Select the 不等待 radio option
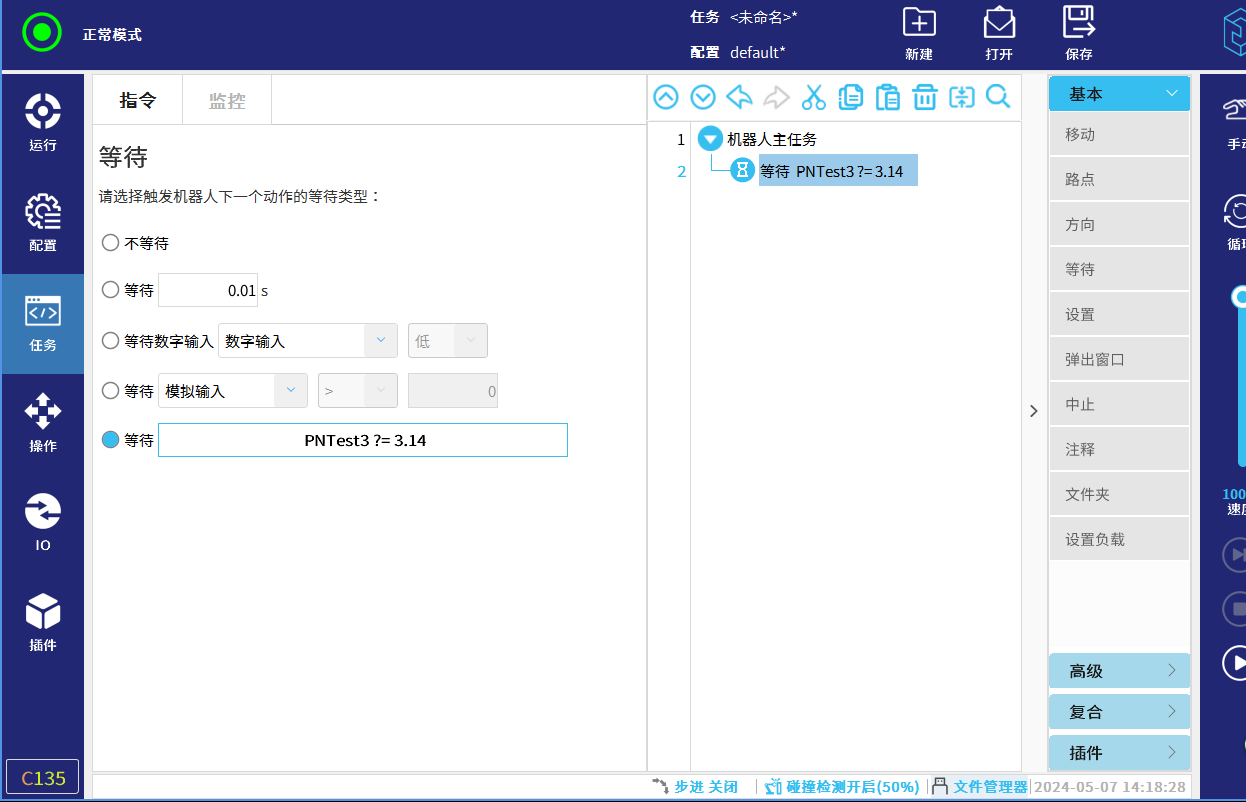1246x802 pixels. coord(111,243)
